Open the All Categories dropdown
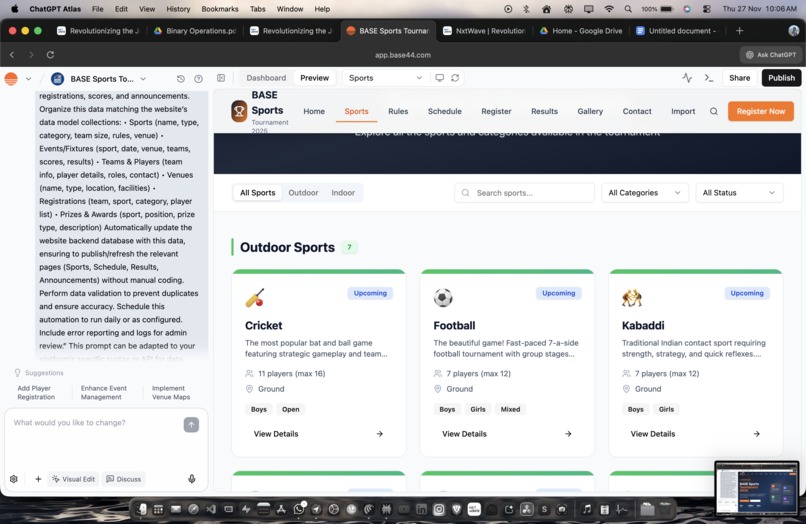Screen dimensions: 806x524 (645, 192)
